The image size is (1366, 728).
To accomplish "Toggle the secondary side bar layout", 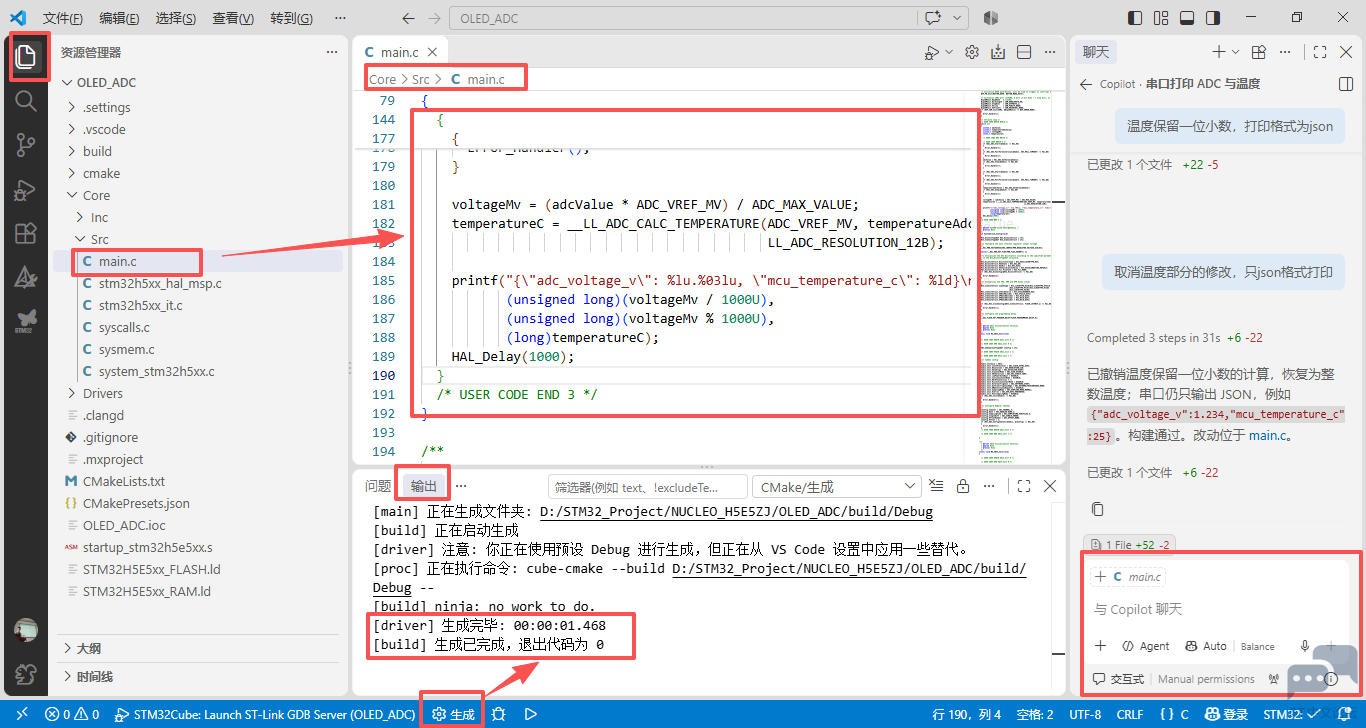I will coord(1213,18).
